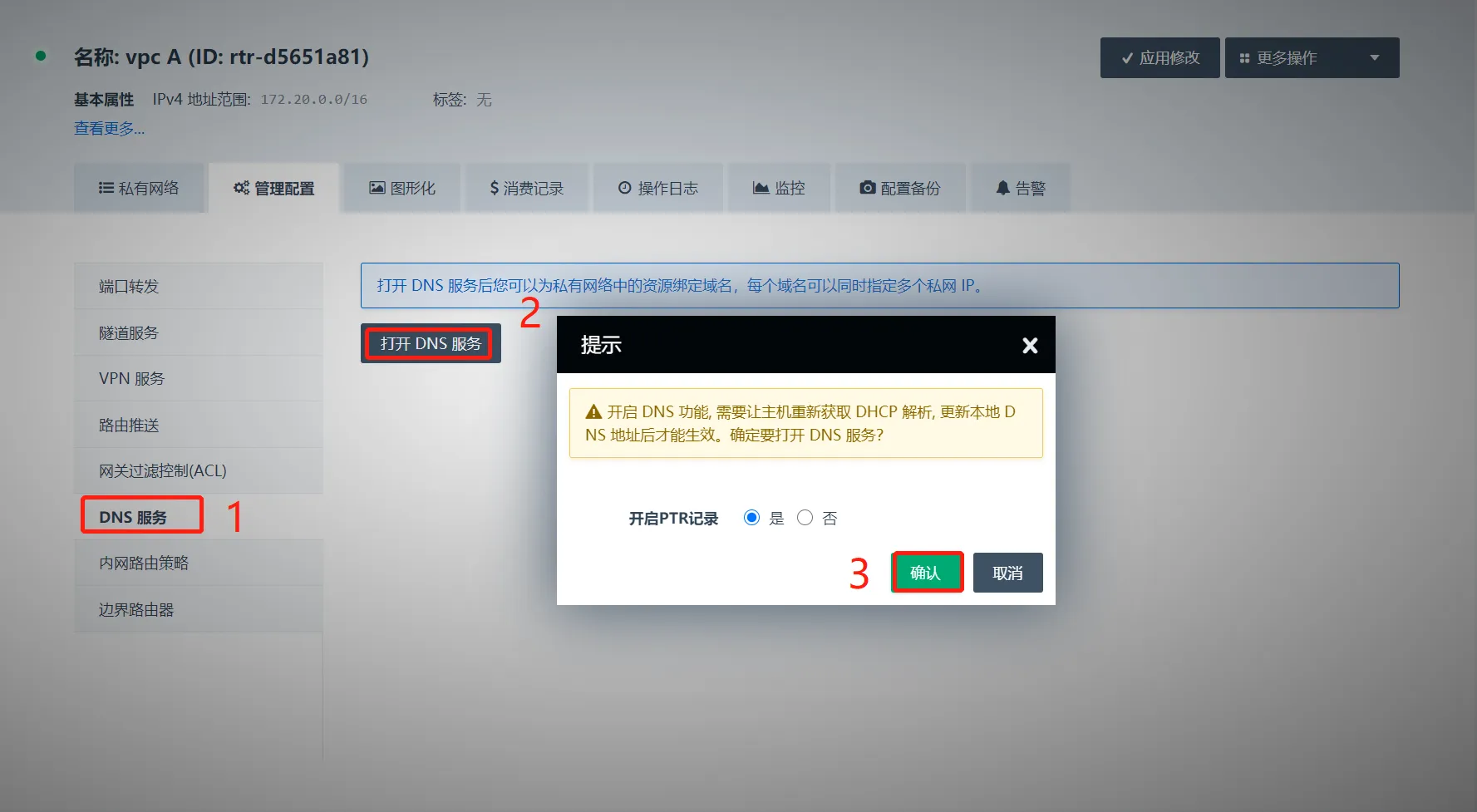
Task: Select VPN 服务 sidebar item
Action: pos(131,379)
